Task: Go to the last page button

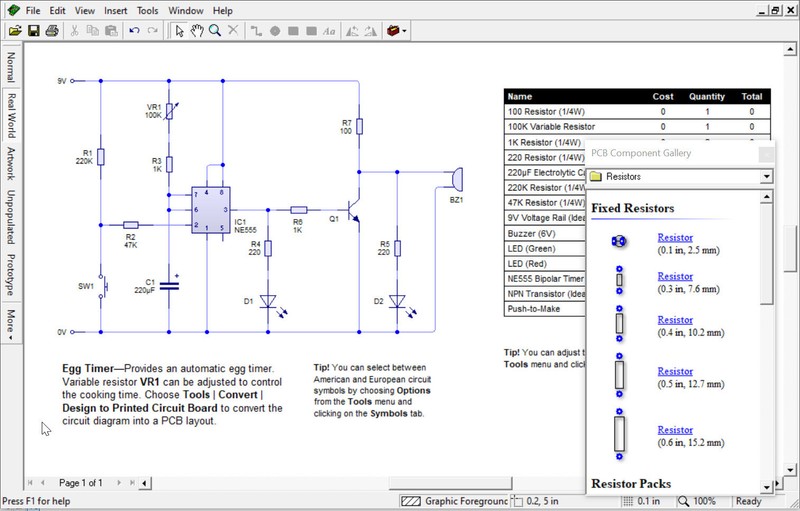Action: 132,482
